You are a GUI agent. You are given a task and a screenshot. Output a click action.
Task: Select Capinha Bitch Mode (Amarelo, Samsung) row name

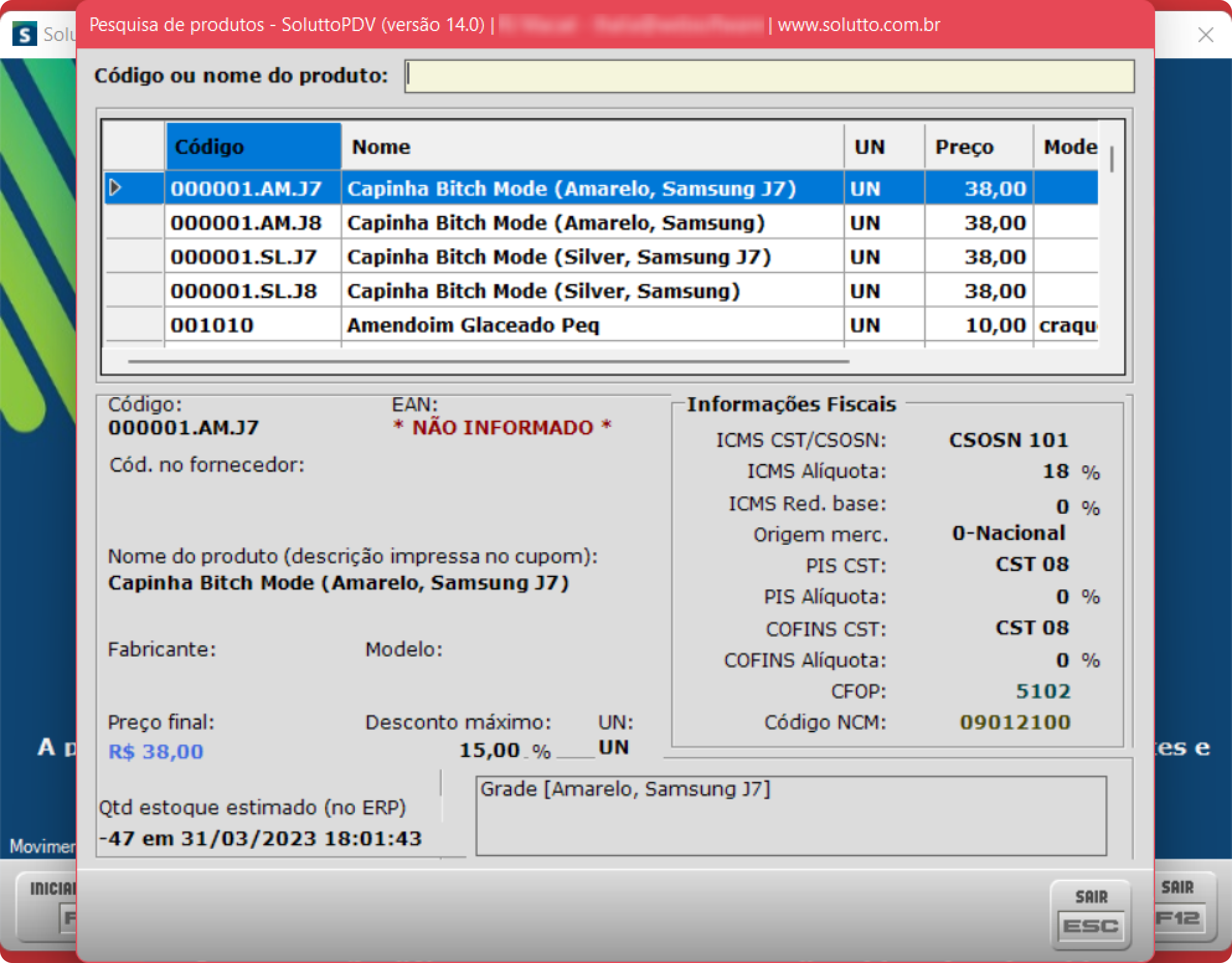pos(592,223)
